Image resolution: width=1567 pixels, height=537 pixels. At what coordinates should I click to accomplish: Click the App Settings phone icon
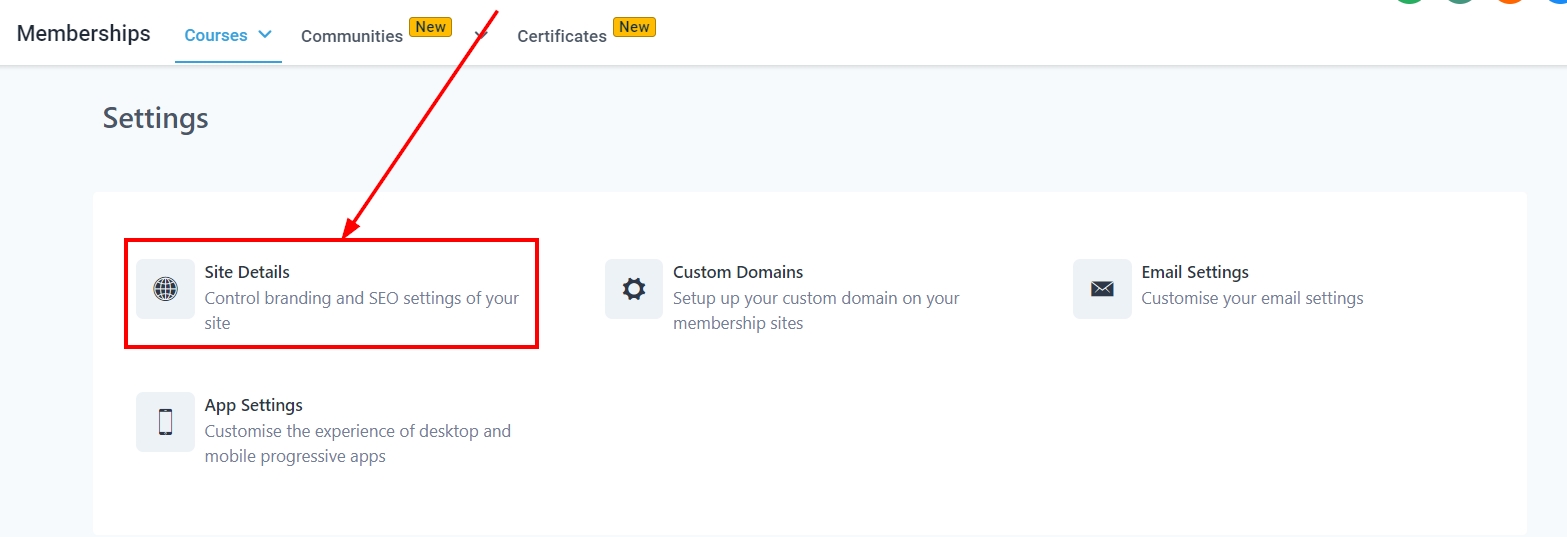pyautogui.click(x=165, y=422)
